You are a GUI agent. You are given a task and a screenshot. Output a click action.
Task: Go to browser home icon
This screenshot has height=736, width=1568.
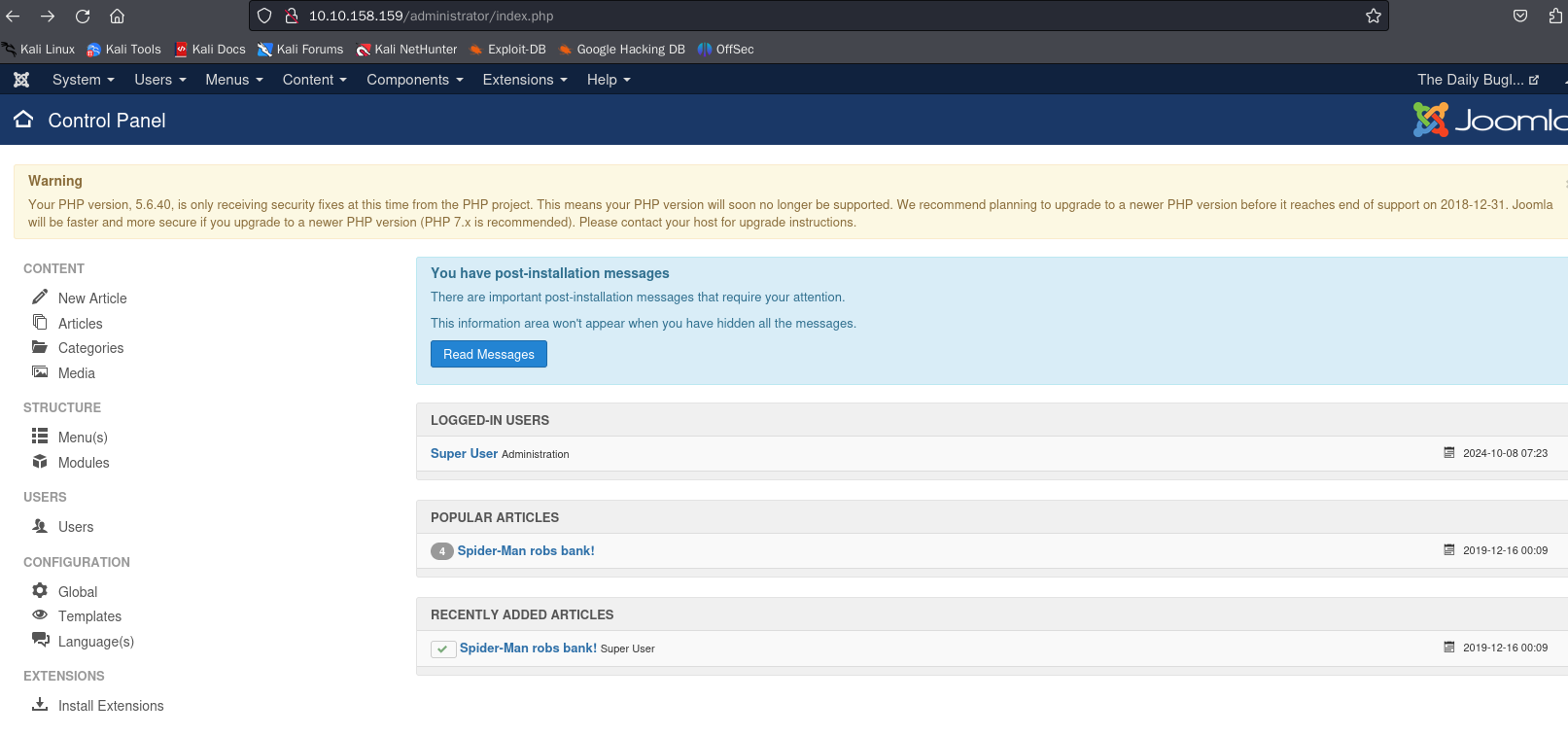pyautogui.click(x=117, y=16)
